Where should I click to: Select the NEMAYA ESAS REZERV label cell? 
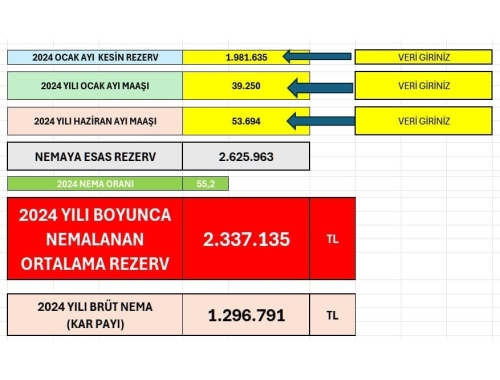click(x=95, y=157)
